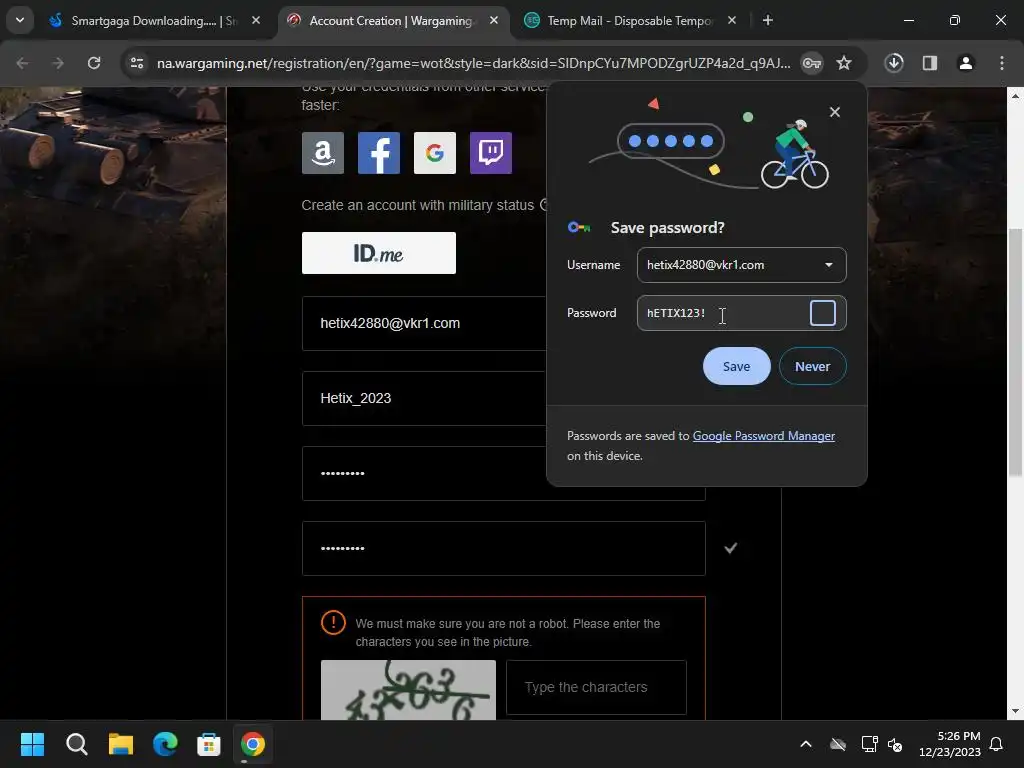
Task: Switch to Account Creation Wargaming tab
Action: tap(391, 21)
